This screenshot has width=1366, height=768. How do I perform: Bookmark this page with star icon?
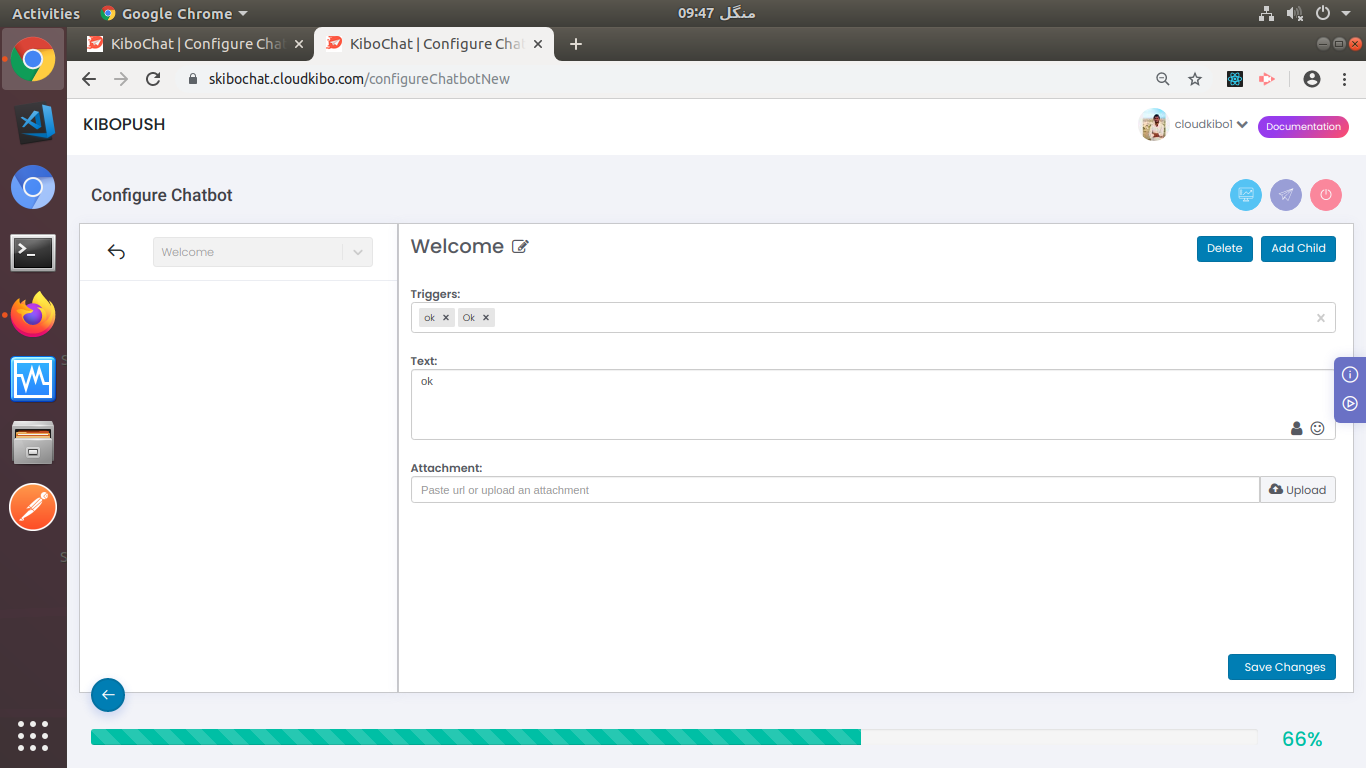tap(1194, 79)
